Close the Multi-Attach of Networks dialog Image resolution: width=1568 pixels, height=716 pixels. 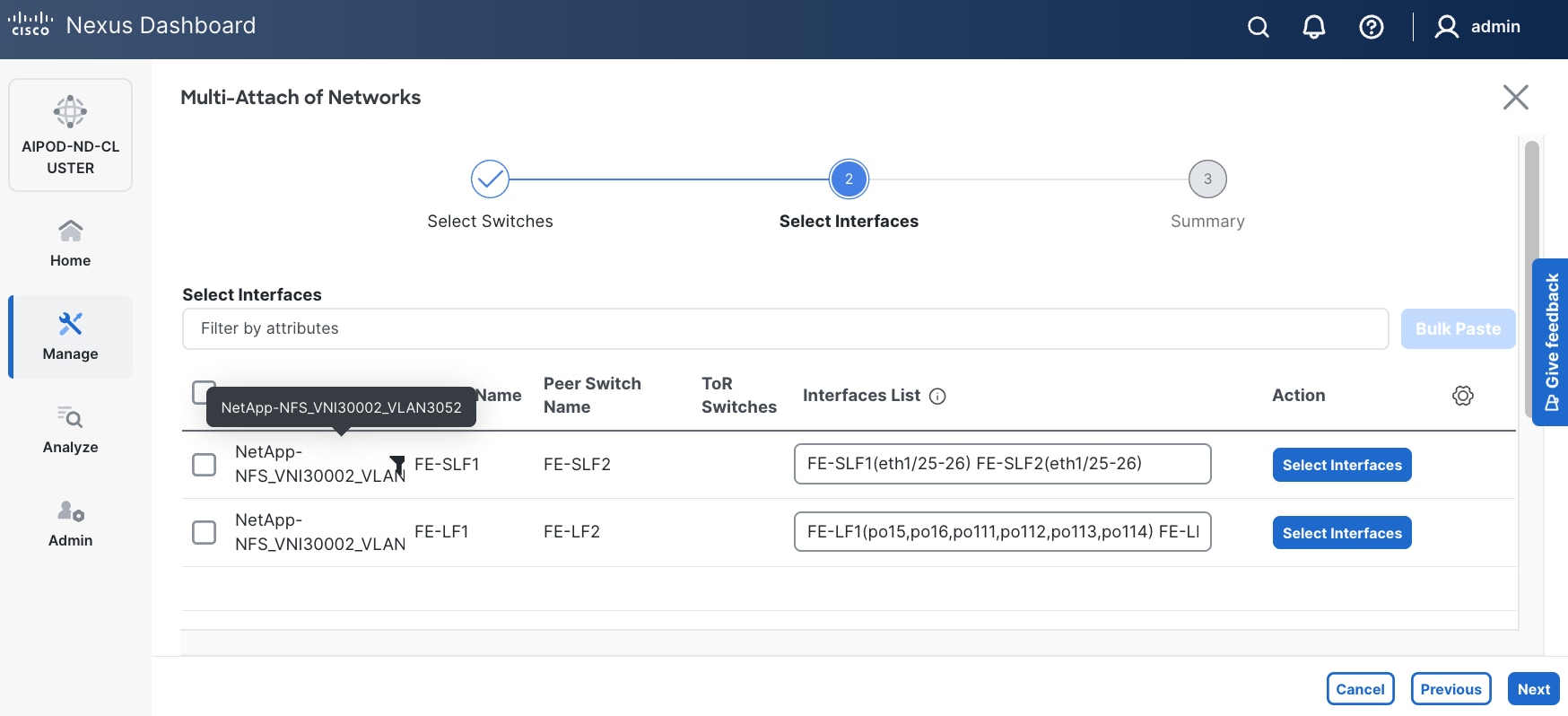coord(1516,97)
